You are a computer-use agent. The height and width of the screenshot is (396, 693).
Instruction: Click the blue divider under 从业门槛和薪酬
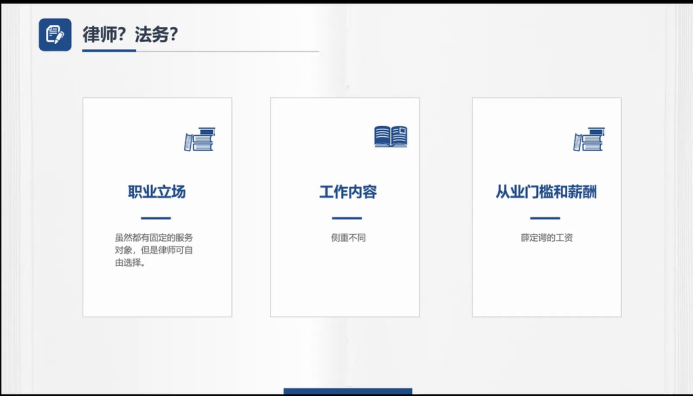(x=545, y=218)
